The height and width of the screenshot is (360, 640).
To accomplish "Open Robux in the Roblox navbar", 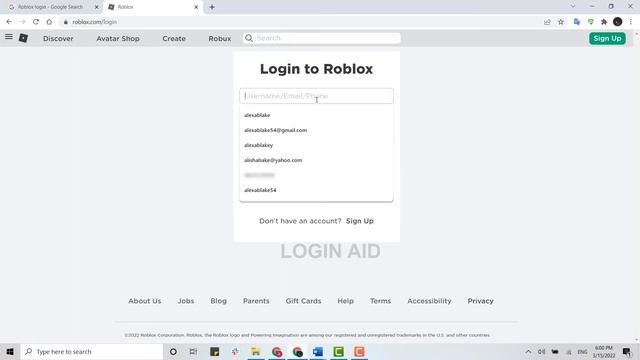I will click(220, 38).
